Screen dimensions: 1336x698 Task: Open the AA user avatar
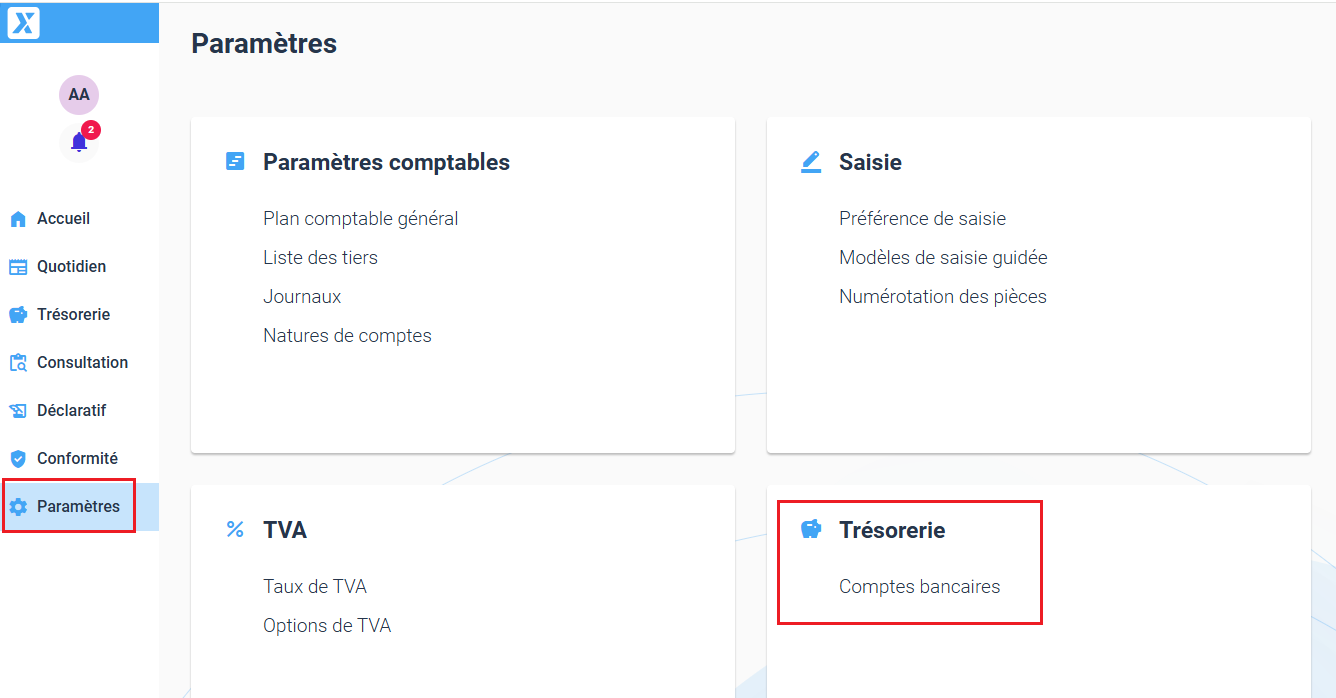pos(79,95)
